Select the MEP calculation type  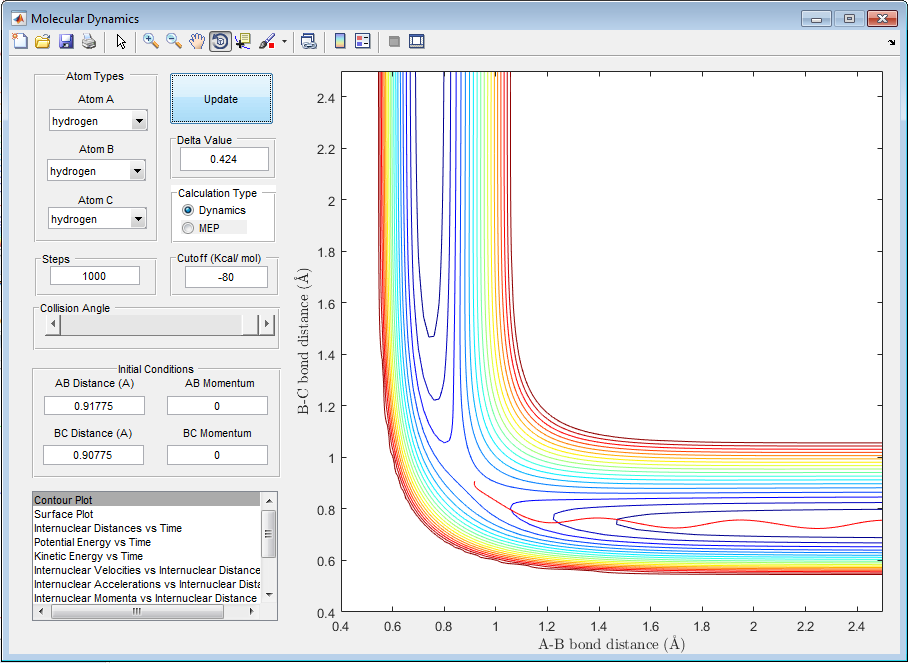(188, 228)
